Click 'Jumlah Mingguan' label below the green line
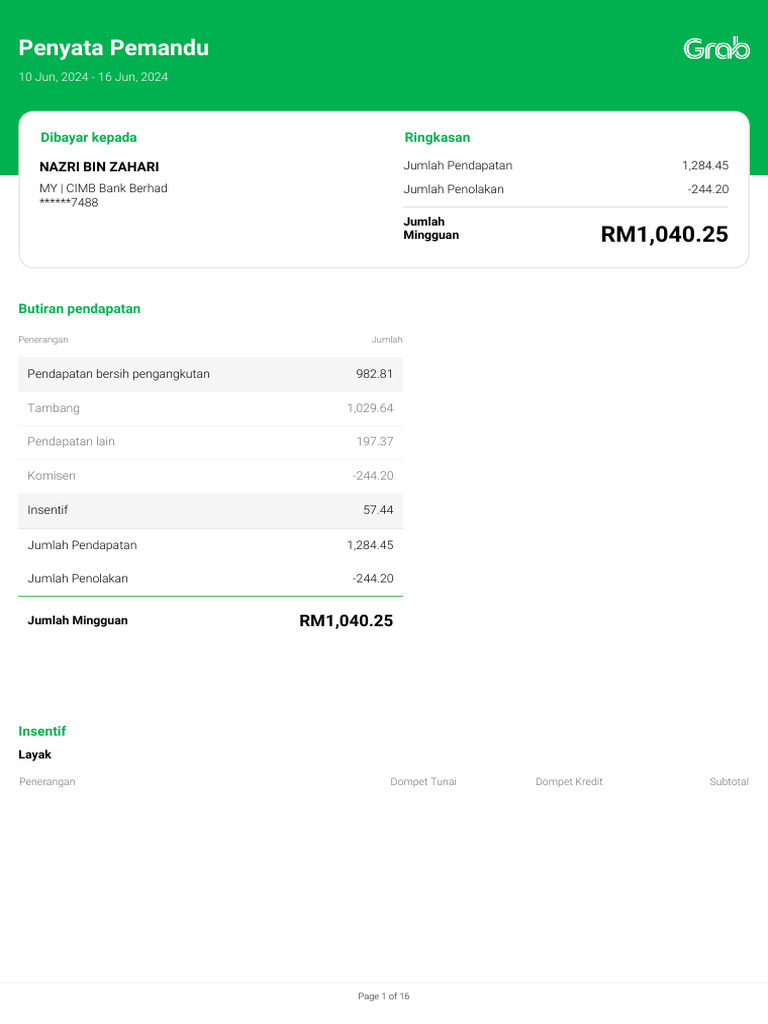The width and height of the screenshot is (768, 1024). (78, 620)
